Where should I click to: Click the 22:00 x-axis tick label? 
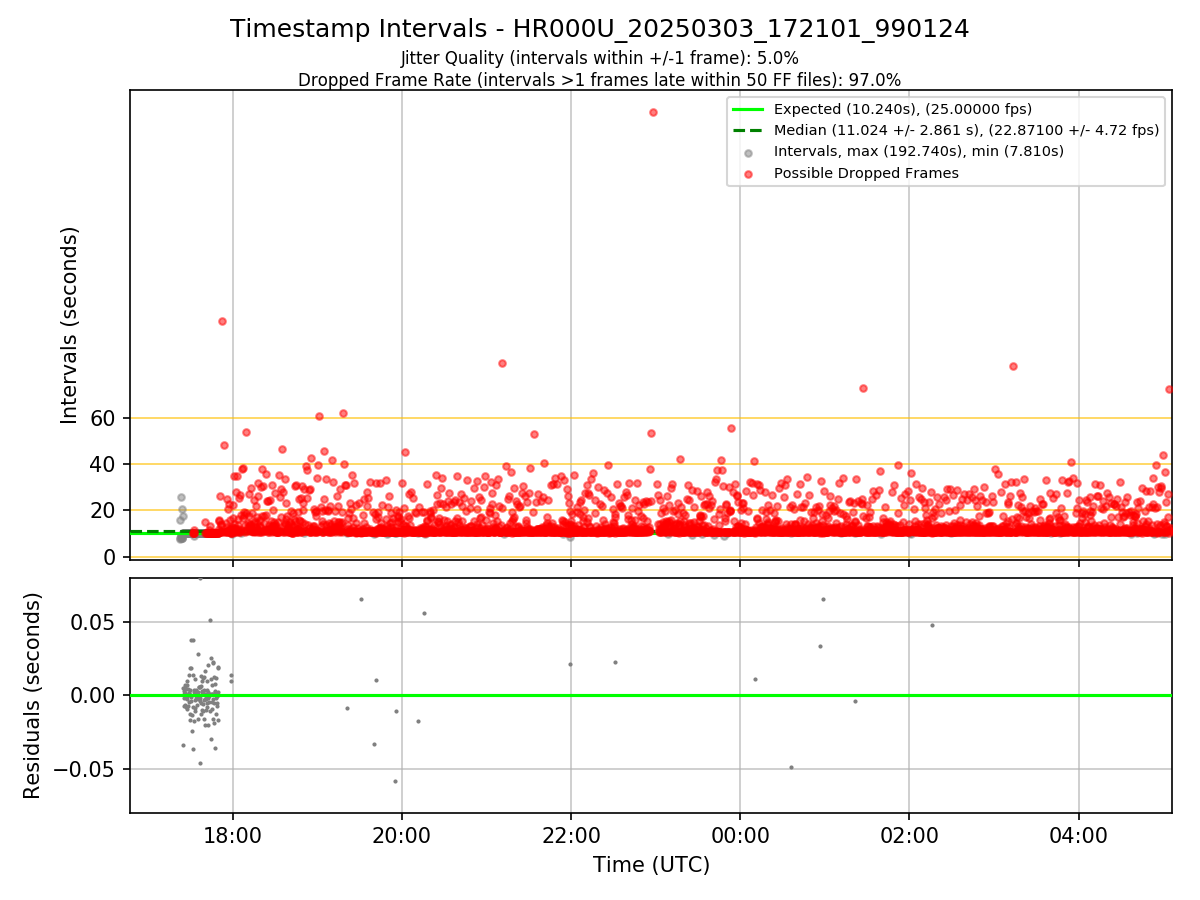571,834
